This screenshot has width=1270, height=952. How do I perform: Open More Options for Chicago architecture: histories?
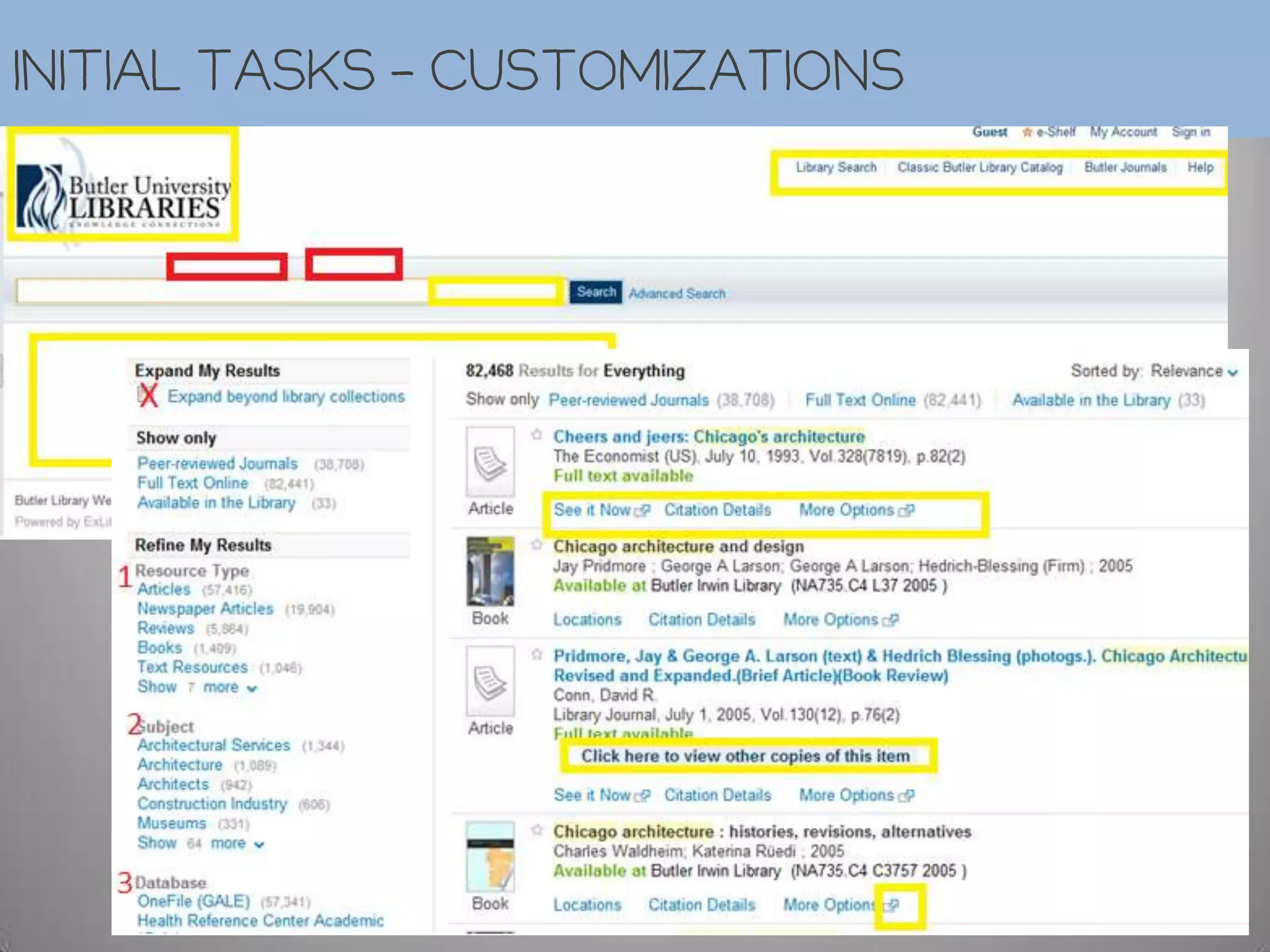click(x=840, y=905)
